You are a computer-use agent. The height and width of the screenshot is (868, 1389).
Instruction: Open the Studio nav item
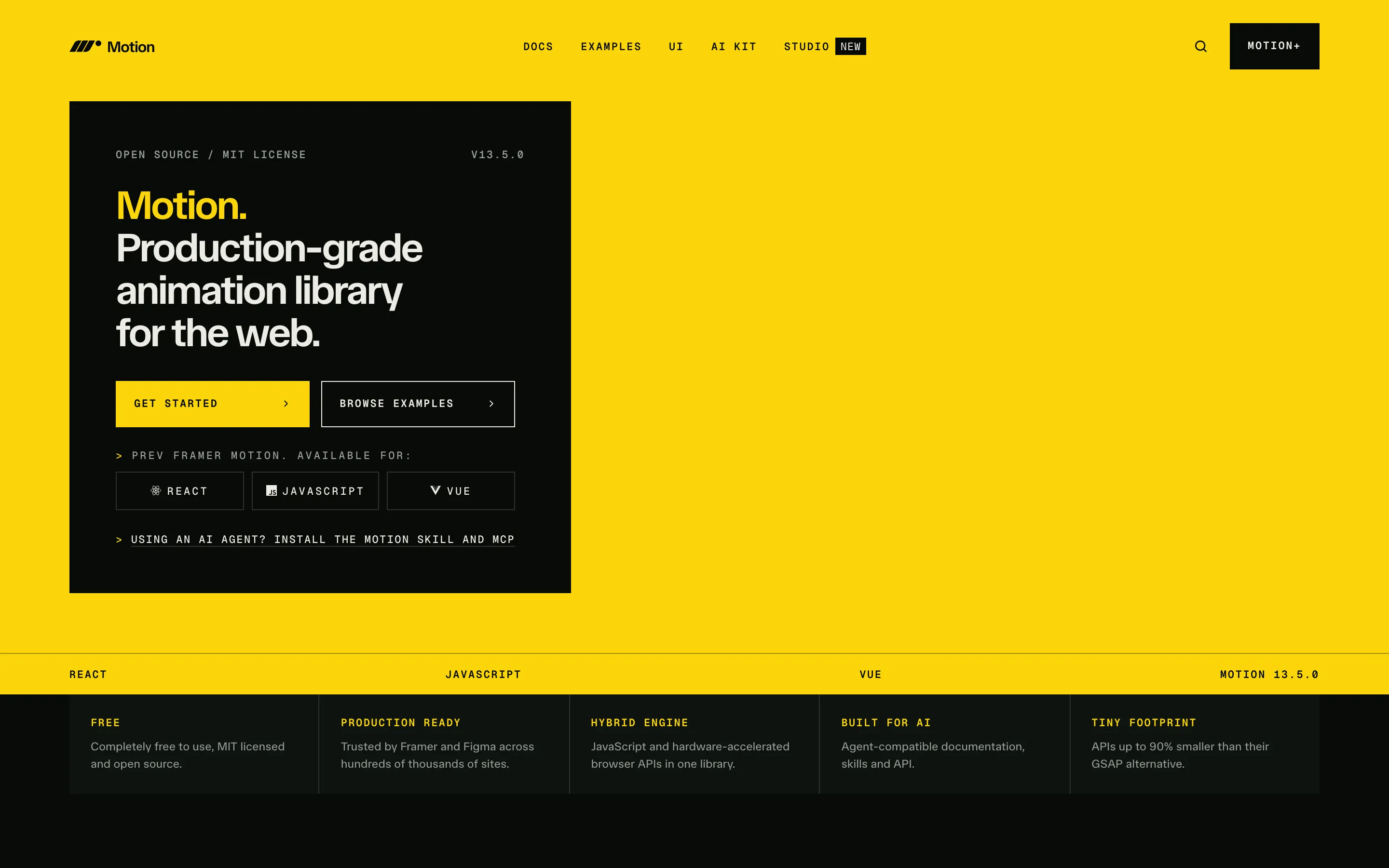click(x=806, y=46)
